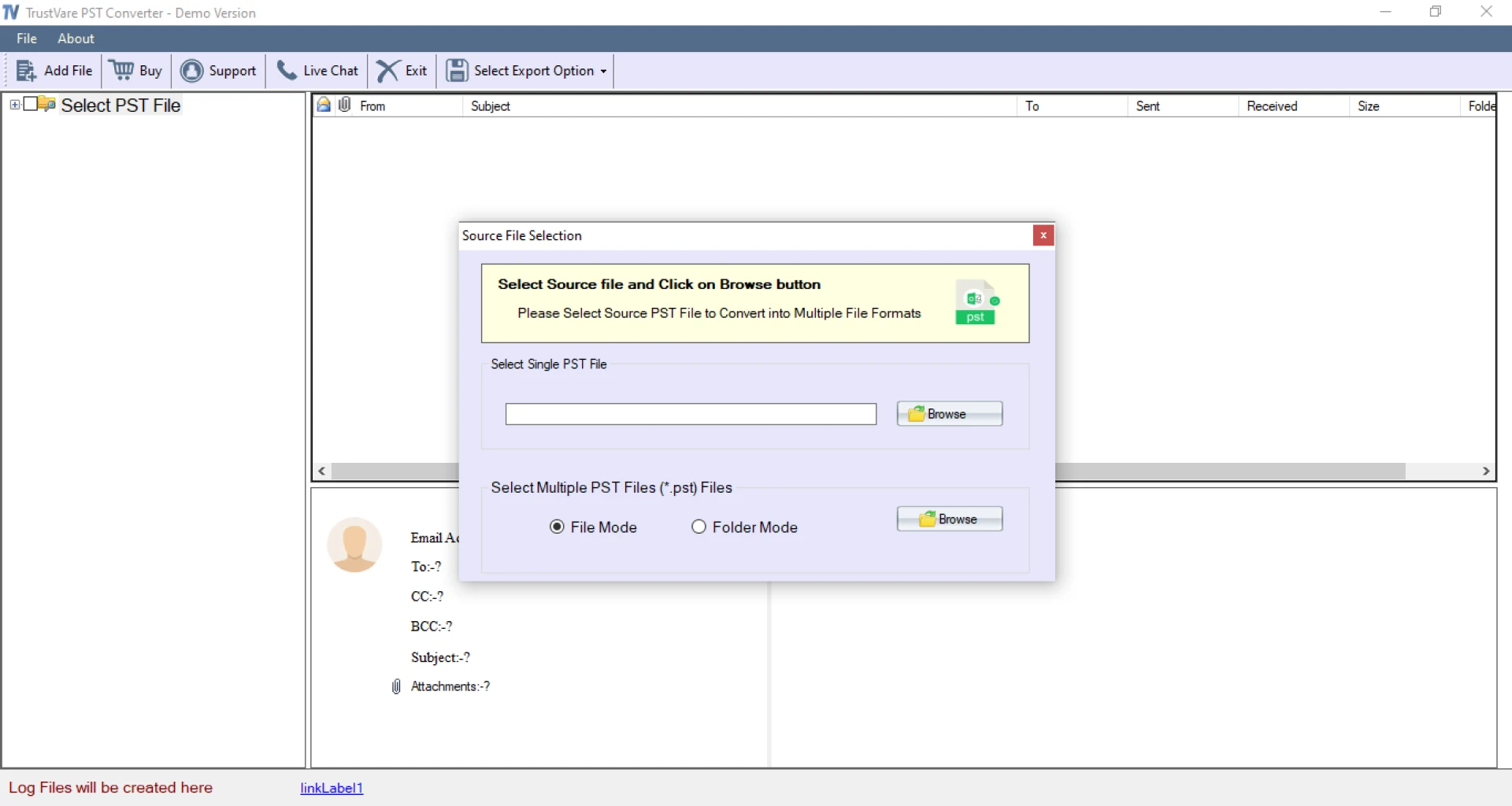Choose Folder Mode for multiple PST files

tap(699, 527)
